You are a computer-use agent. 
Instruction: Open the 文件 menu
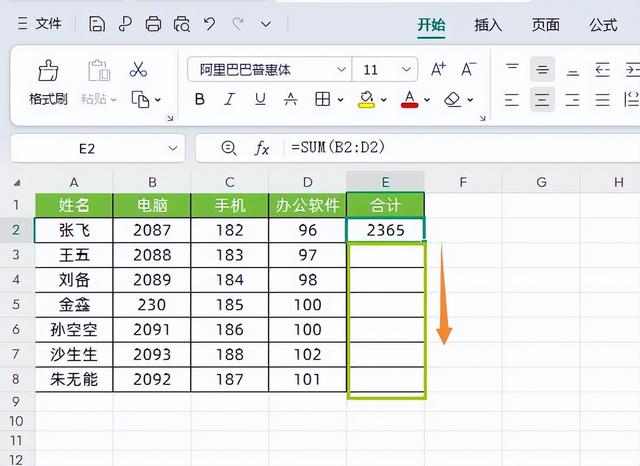40,24
